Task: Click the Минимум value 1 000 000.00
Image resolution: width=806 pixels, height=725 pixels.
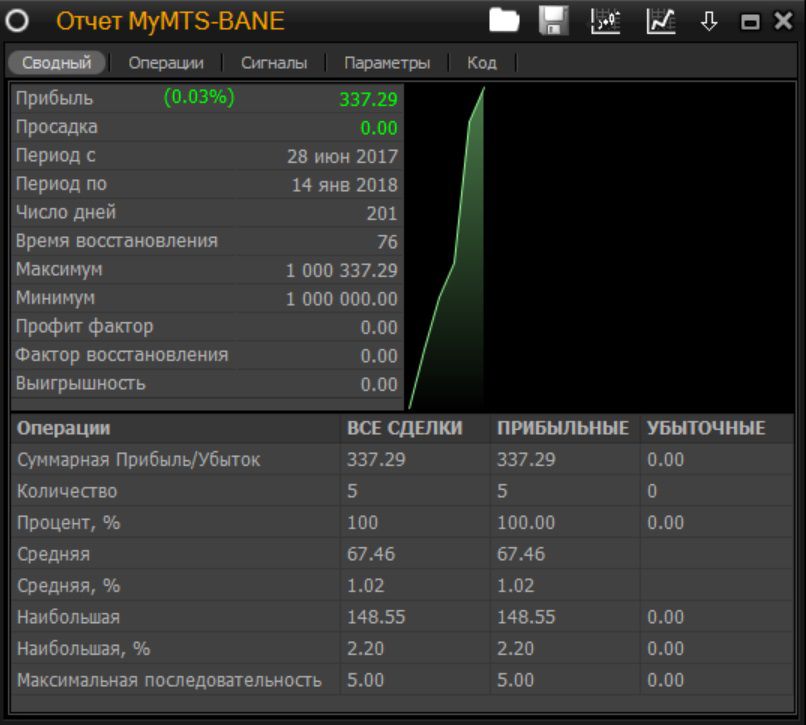Action: (x=342, y=299)
